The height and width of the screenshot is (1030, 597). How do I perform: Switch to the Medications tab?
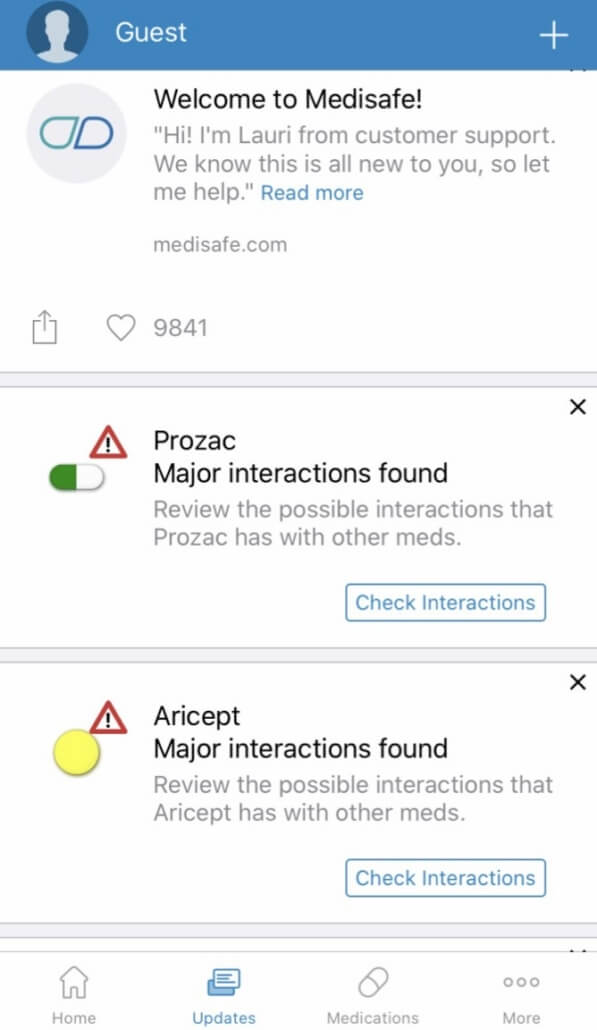[x=372, y=995]
